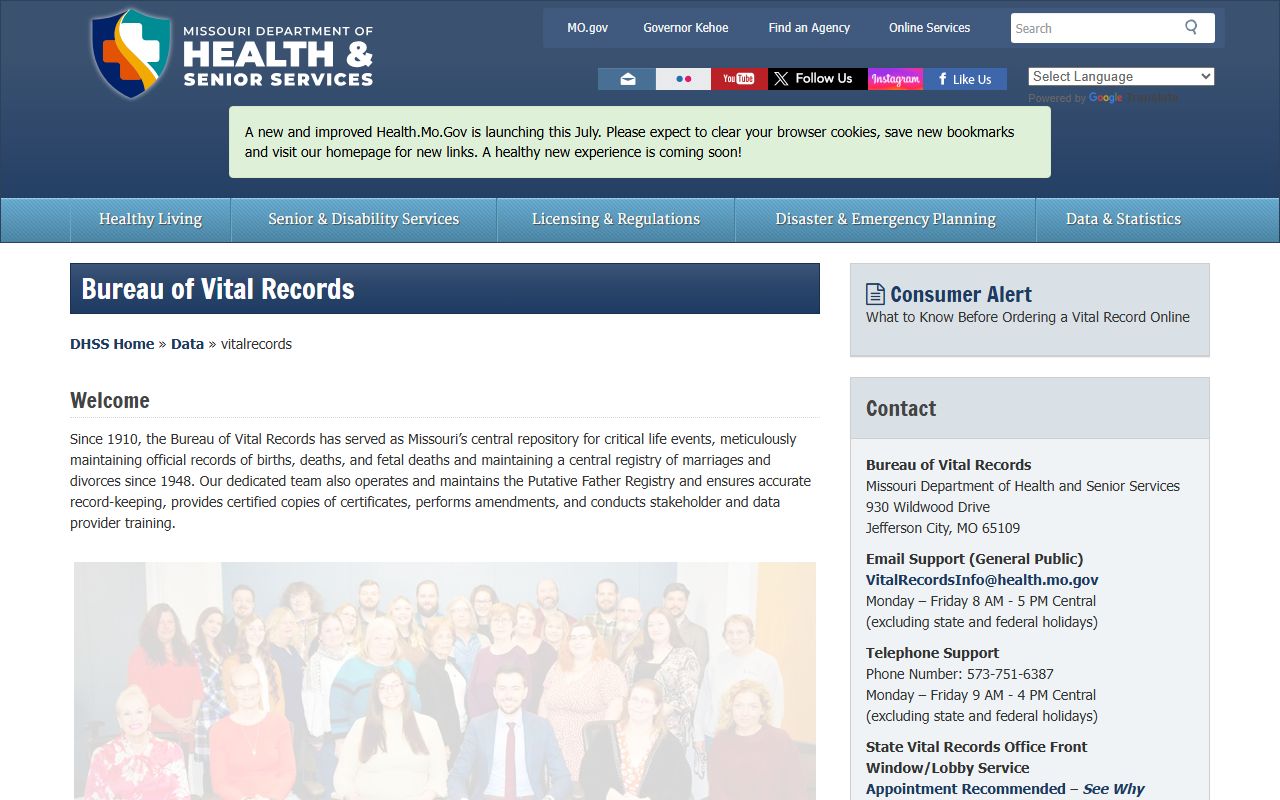
Task: Click the Data breadcrumb link
Action: 187,344
